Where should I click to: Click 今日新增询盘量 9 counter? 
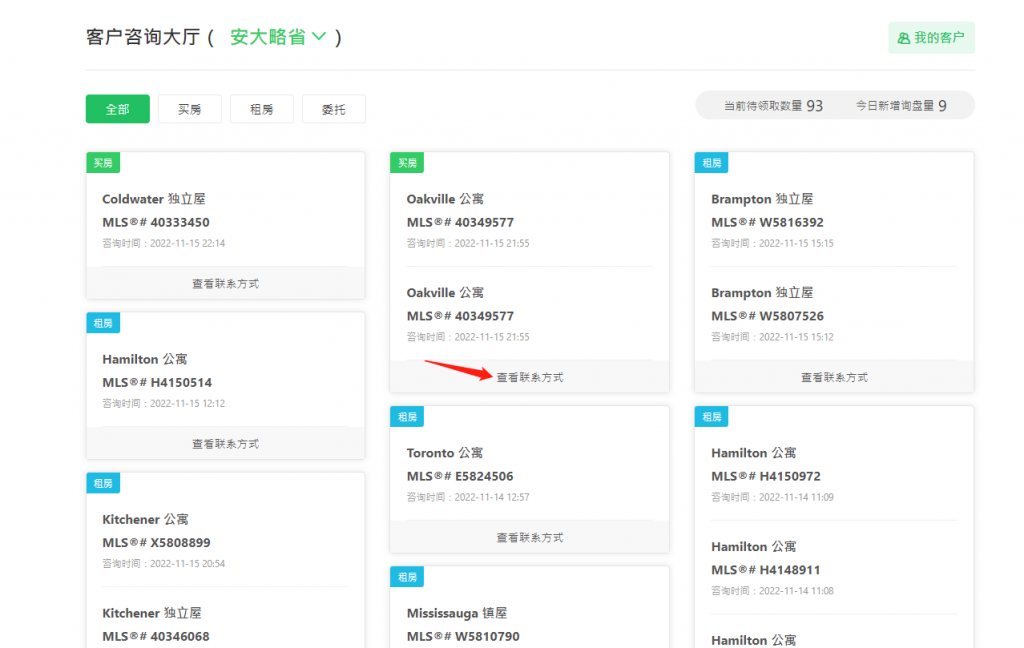901,106
